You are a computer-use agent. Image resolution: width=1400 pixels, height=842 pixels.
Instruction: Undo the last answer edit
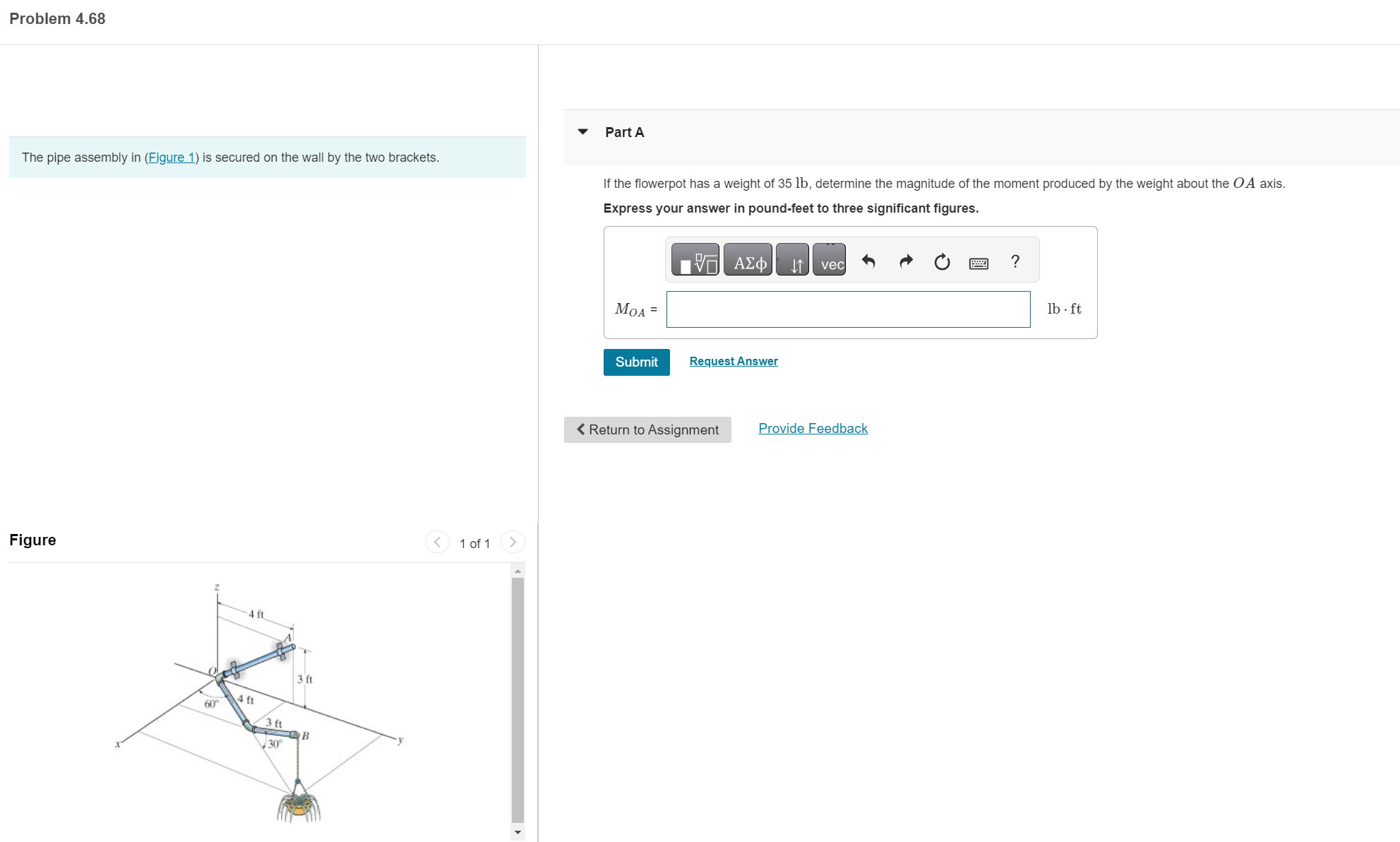(868, 262)
